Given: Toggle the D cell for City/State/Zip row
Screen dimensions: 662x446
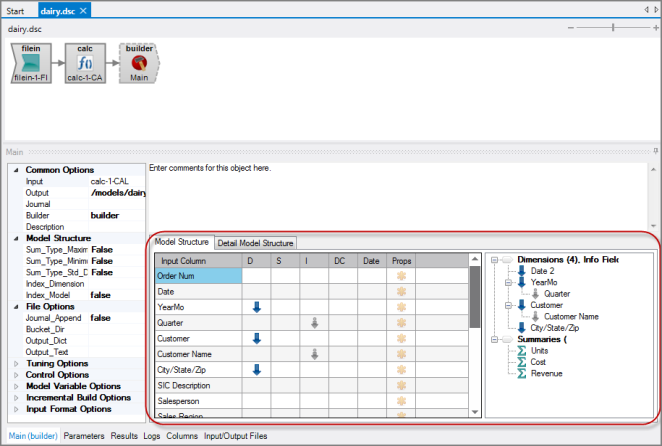Looking at the screenshot, I should click(x=256, y=369).
